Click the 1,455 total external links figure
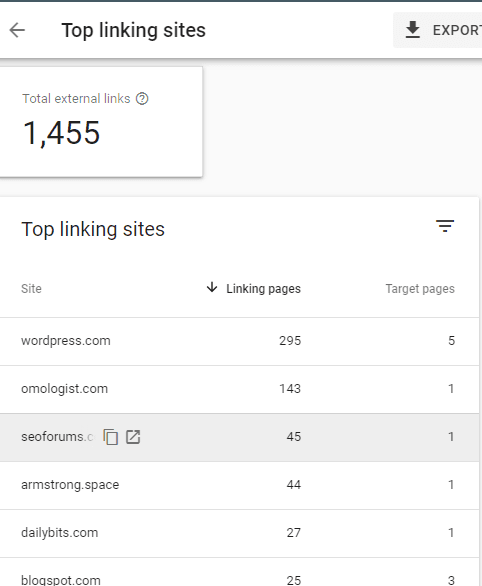This screenshot has height=586, width=482. tap(62, 133)
